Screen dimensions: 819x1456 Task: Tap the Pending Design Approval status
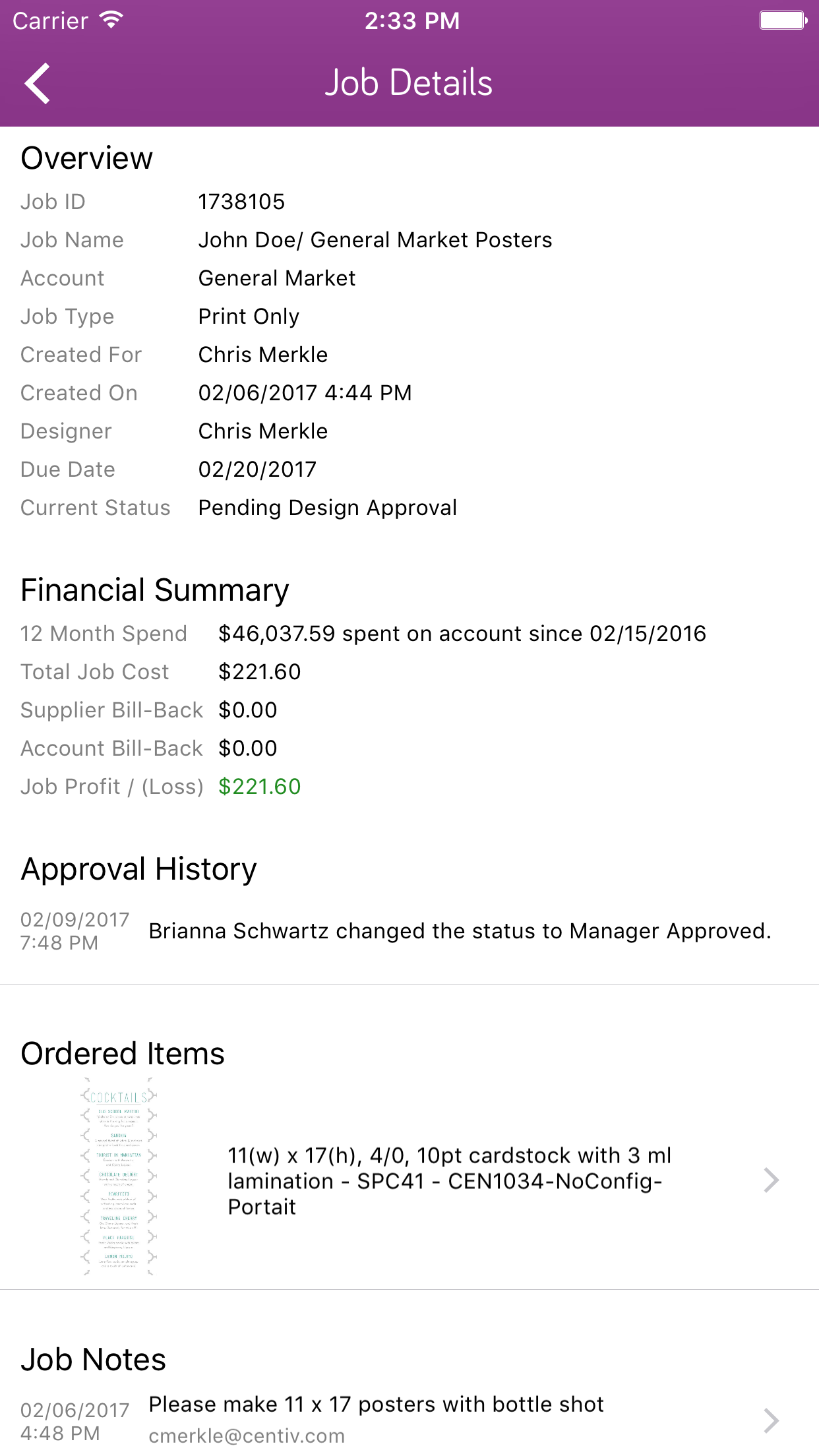(327, 508)
